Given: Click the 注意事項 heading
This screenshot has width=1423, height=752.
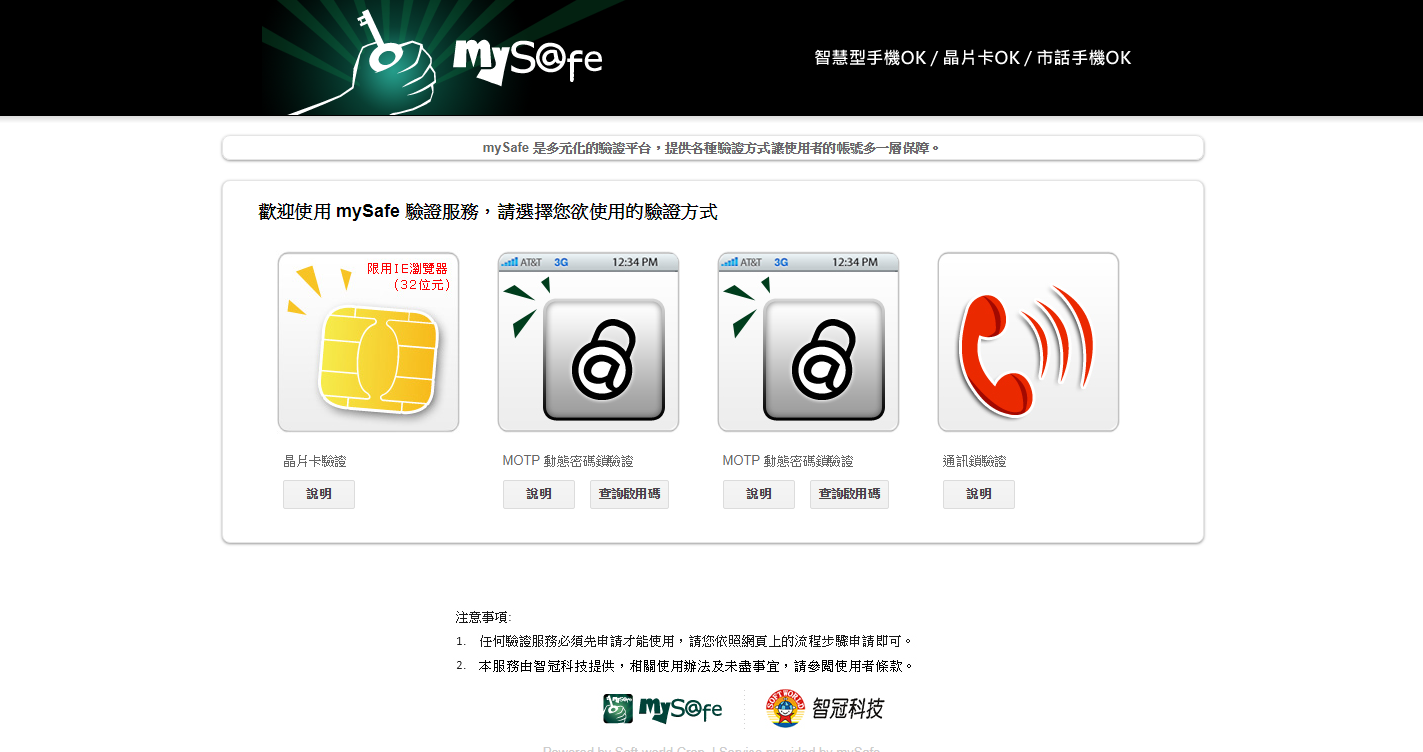Looking at the screenshot, I should coord(483,618).
